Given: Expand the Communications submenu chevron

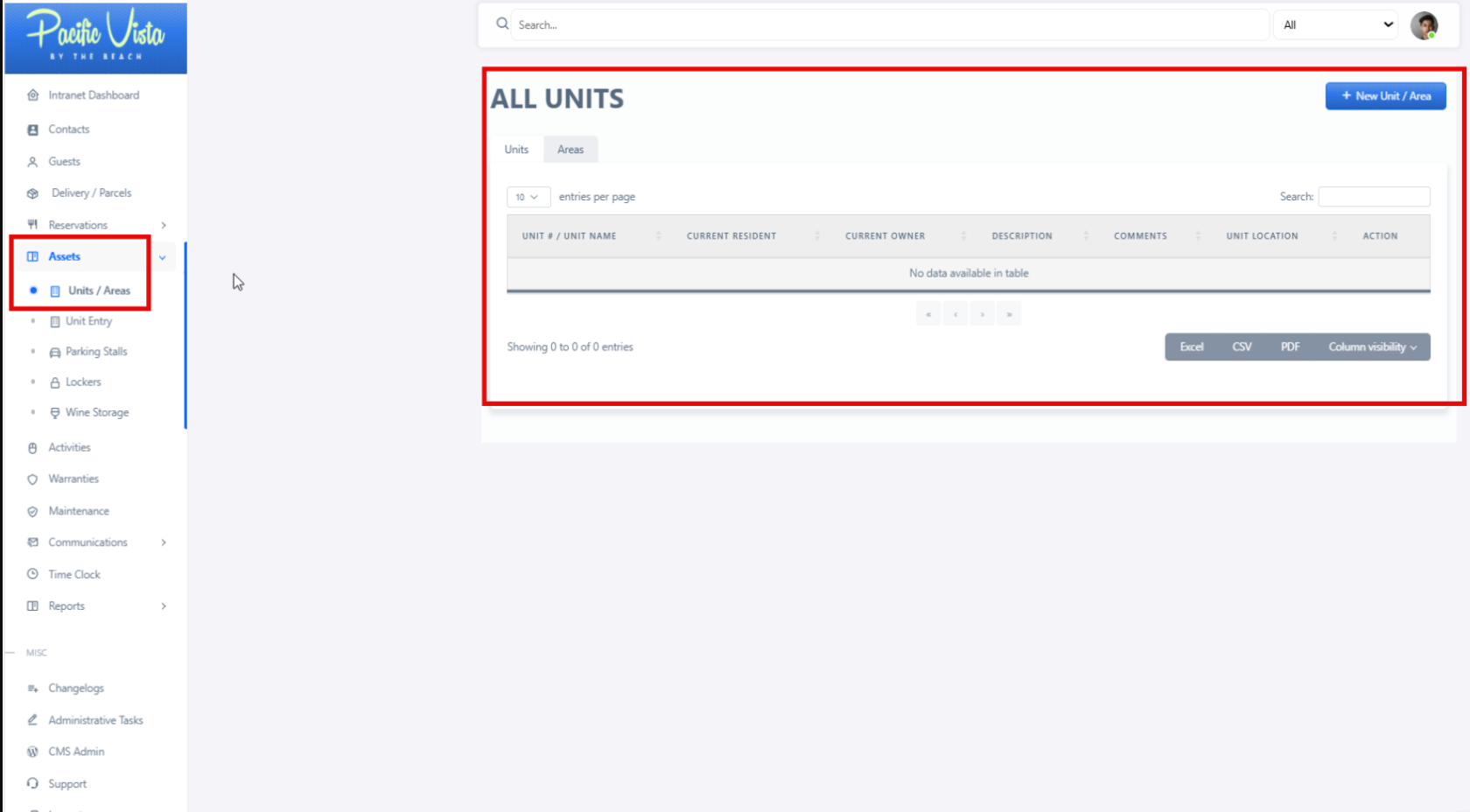Looking at the screenshot, I should 164,542.
